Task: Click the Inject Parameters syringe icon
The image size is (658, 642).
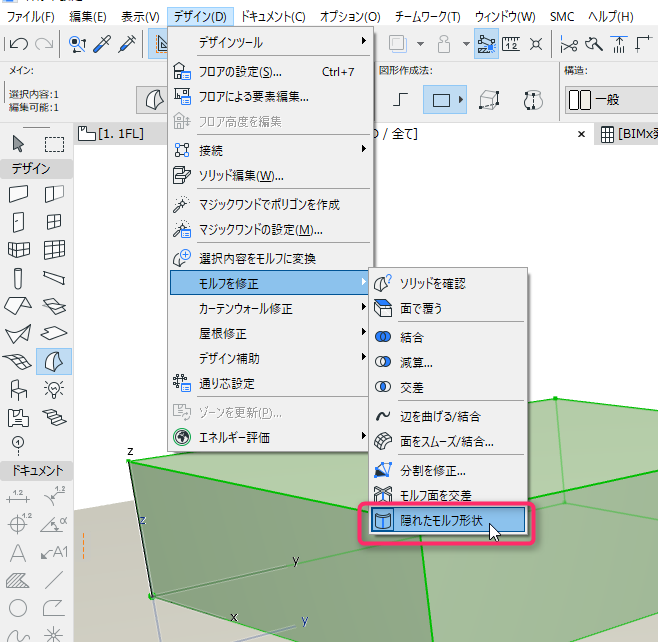Action: click(127, 44)
